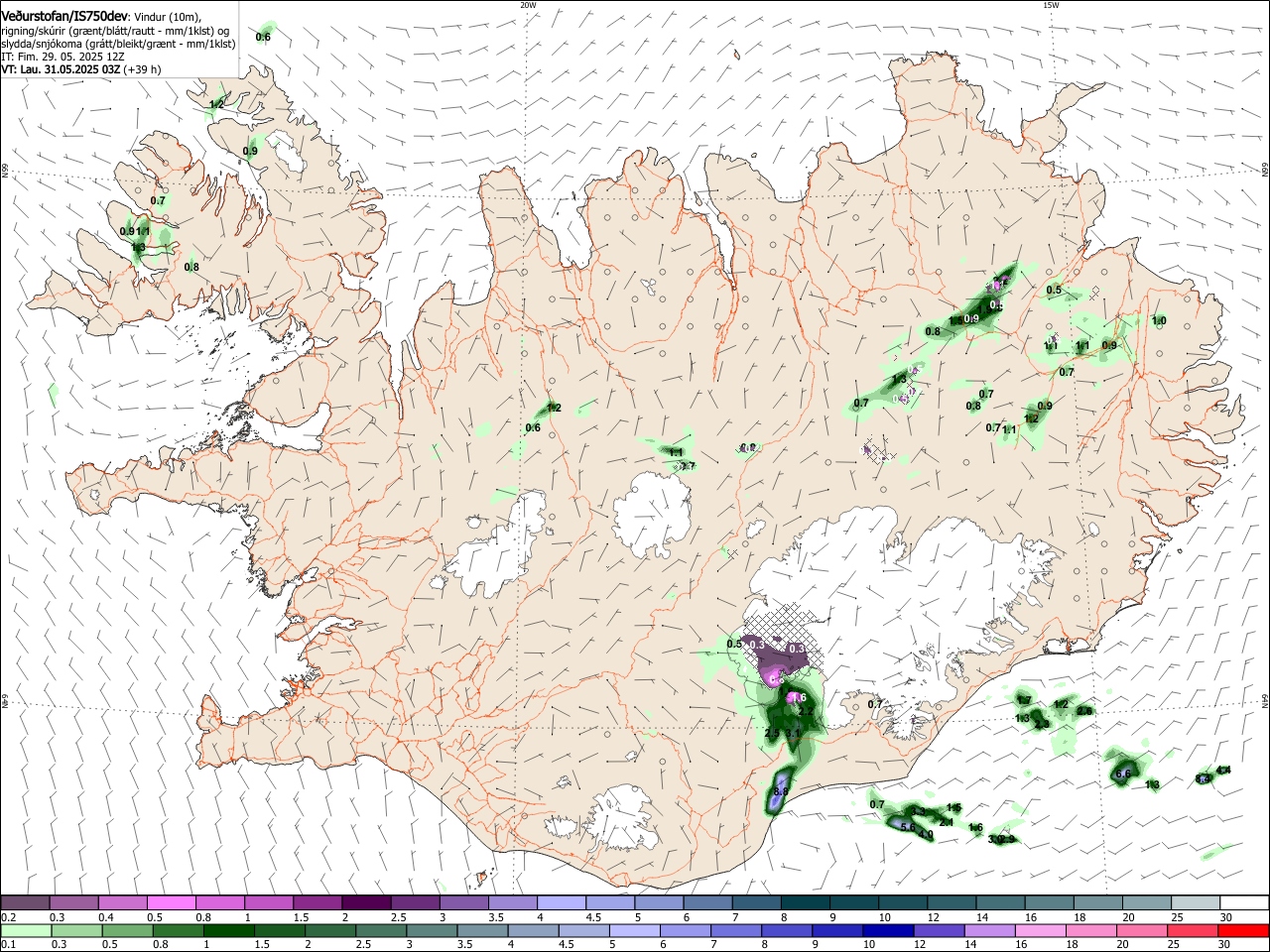This screenshot has height=952, width=1270.
Task: Click the violet swatch labeled 12 in lower row
Action: pyautogui.click(x=938, y=931)
